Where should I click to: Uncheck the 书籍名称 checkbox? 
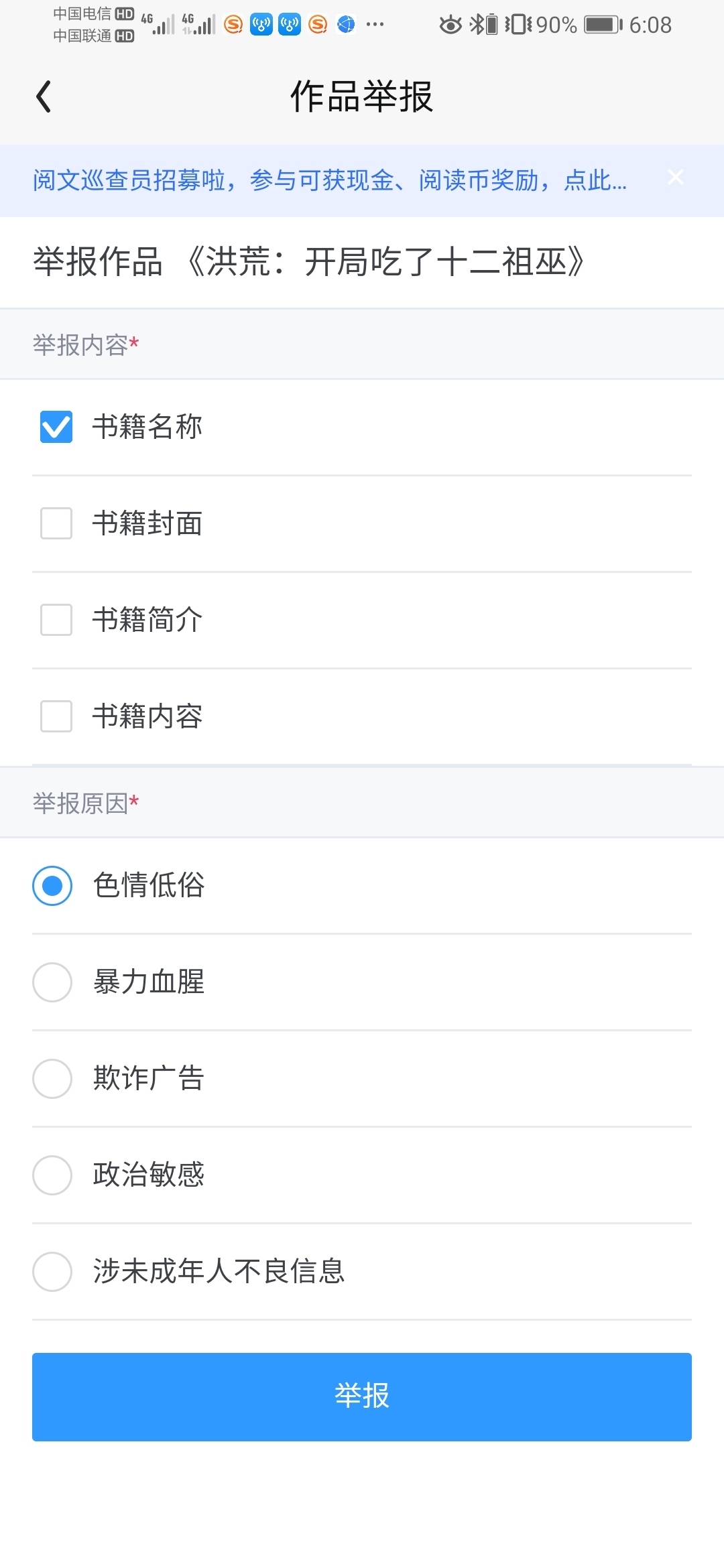tap(56, 427)
